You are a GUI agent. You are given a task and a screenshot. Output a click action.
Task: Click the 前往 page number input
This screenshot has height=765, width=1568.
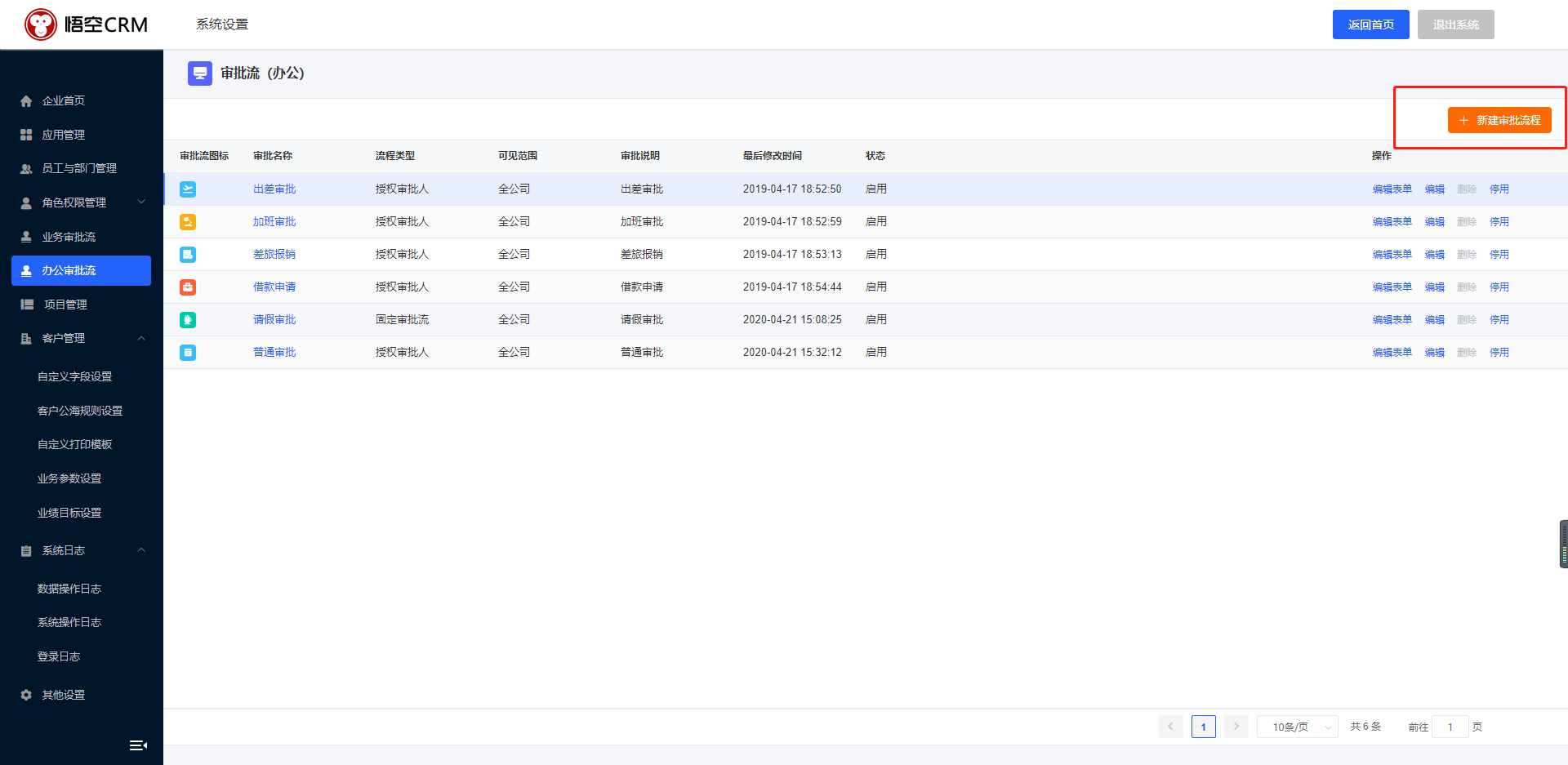click(1450, 727)
